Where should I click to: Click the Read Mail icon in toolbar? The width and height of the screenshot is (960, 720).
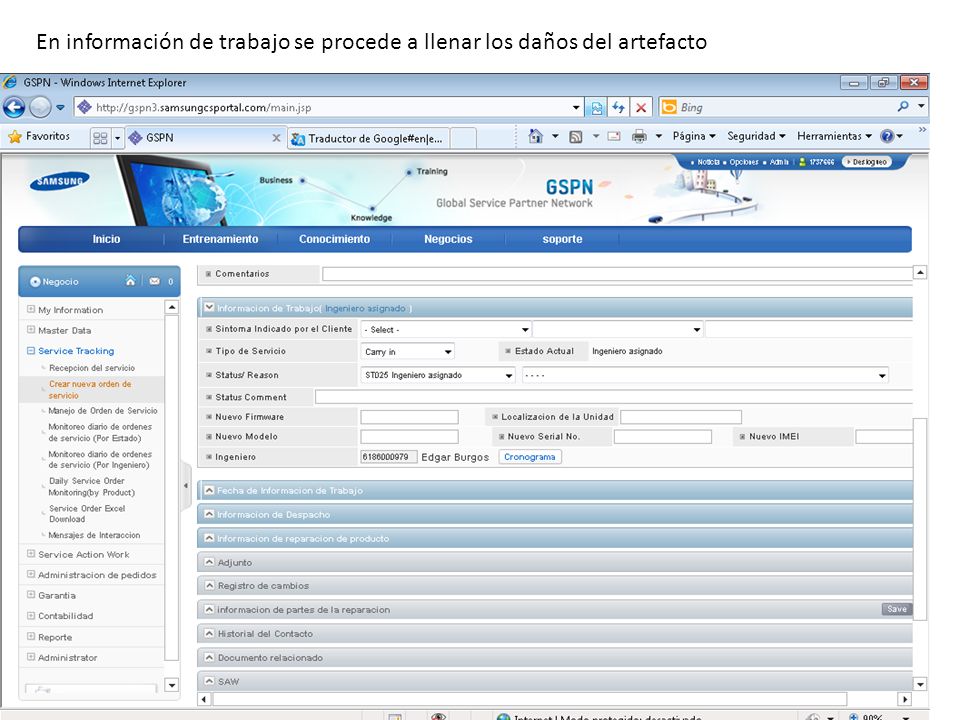tap(614, 136)
